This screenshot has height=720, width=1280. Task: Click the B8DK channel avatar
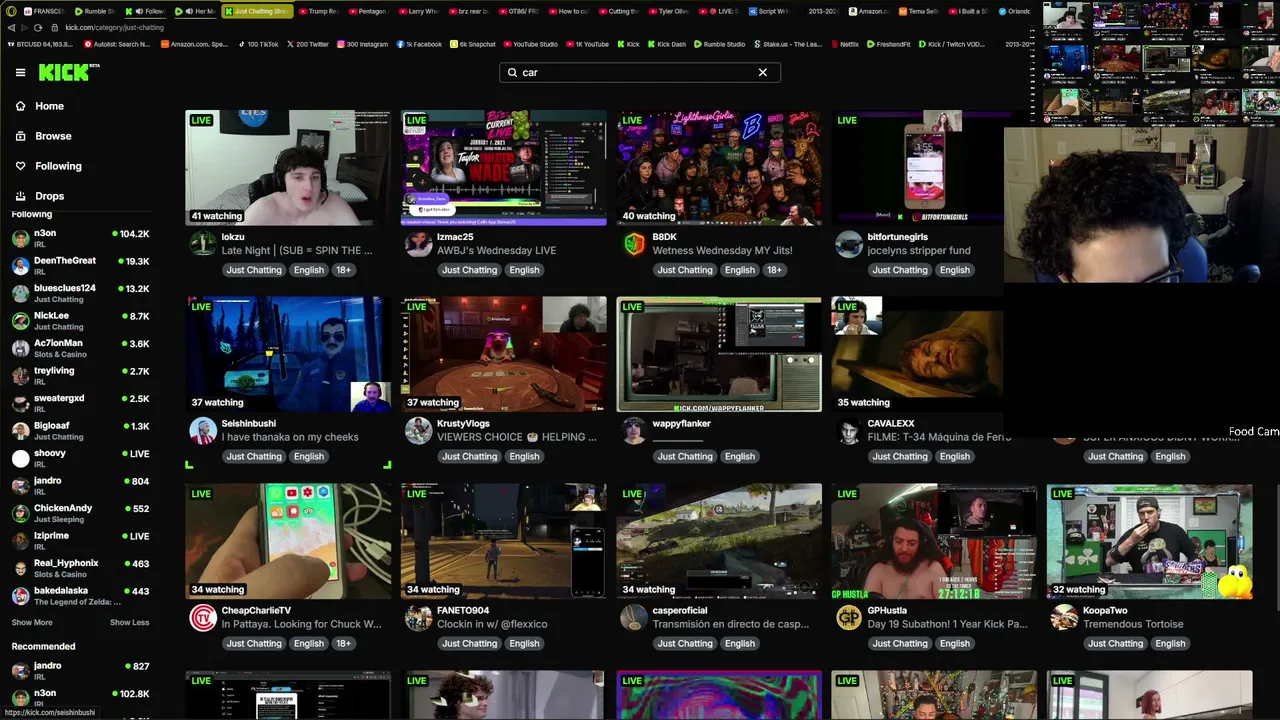pos(634,244)
